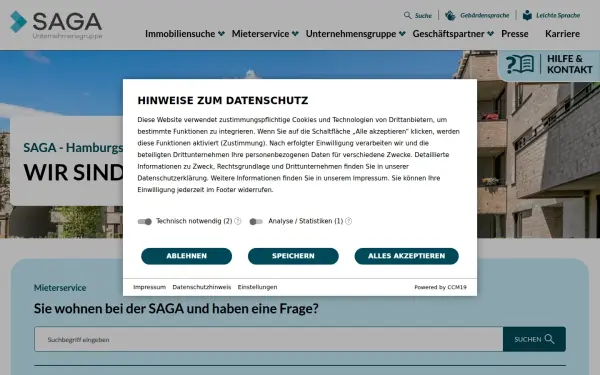Click the Suchbegriff eingeben search field
This screenshot has height=375, width=600.
(269, 339)
